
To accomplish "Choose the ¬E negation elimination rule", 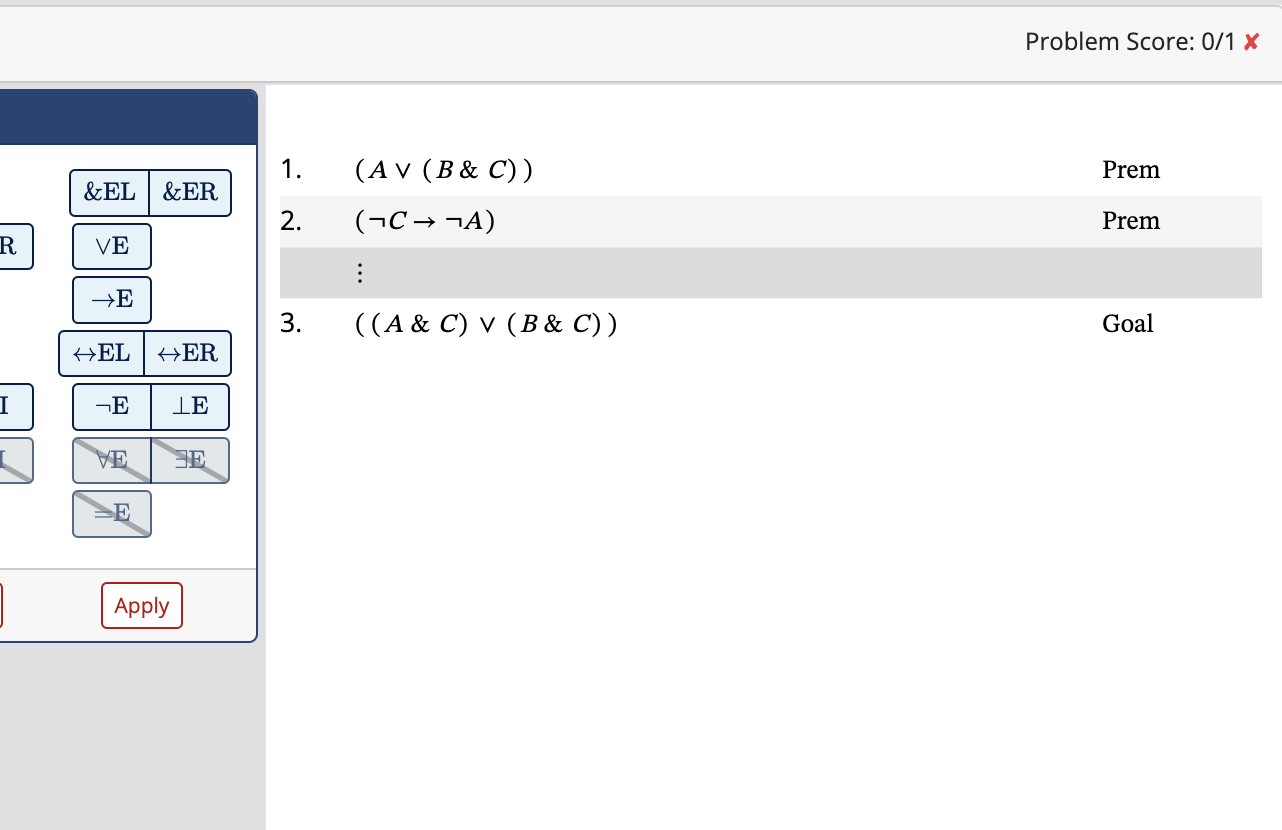I will click(112, 406).
